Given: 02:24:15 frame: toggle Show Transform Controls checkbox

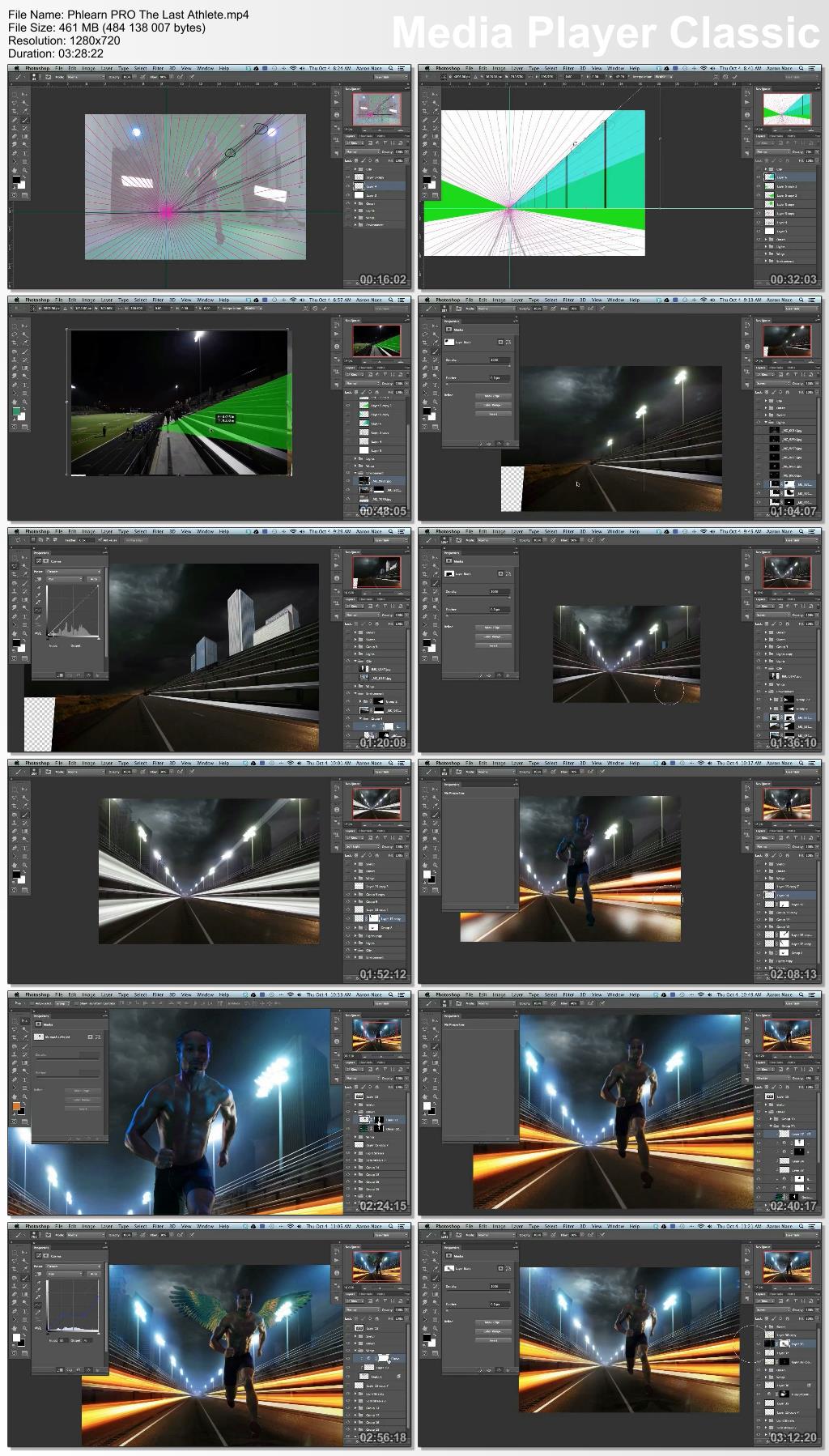Looking at the screenshot, I should pos(76,1003).
